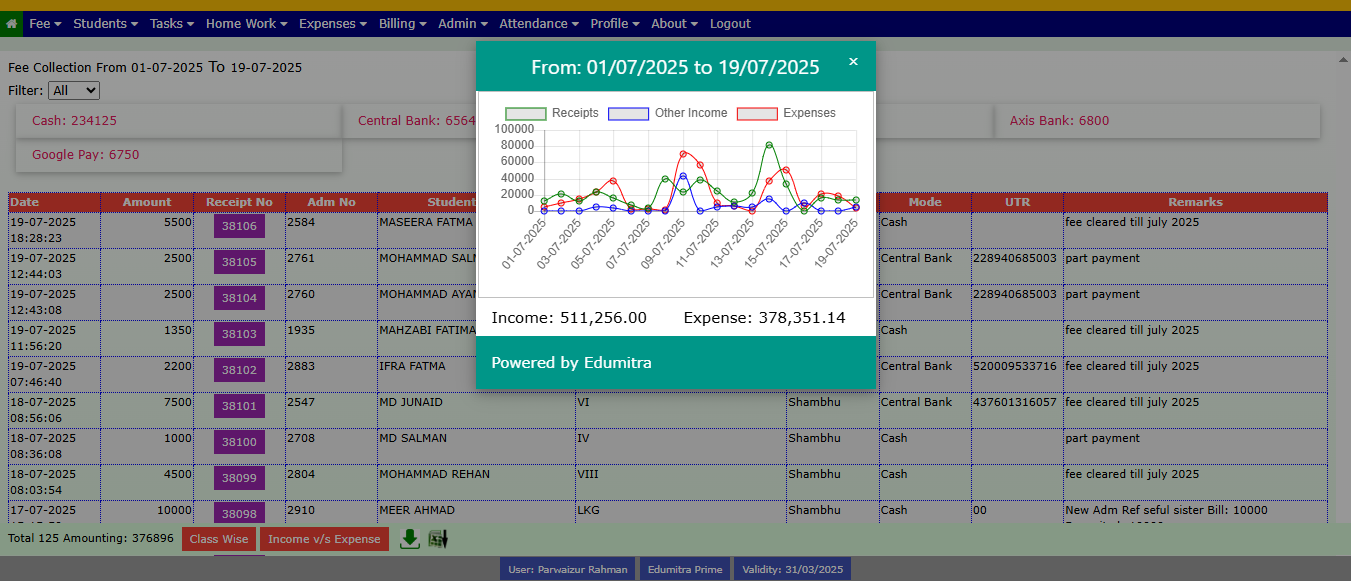
Task: Open receipt 38106 for Maseera Fatma
Action: click(239, 226)
